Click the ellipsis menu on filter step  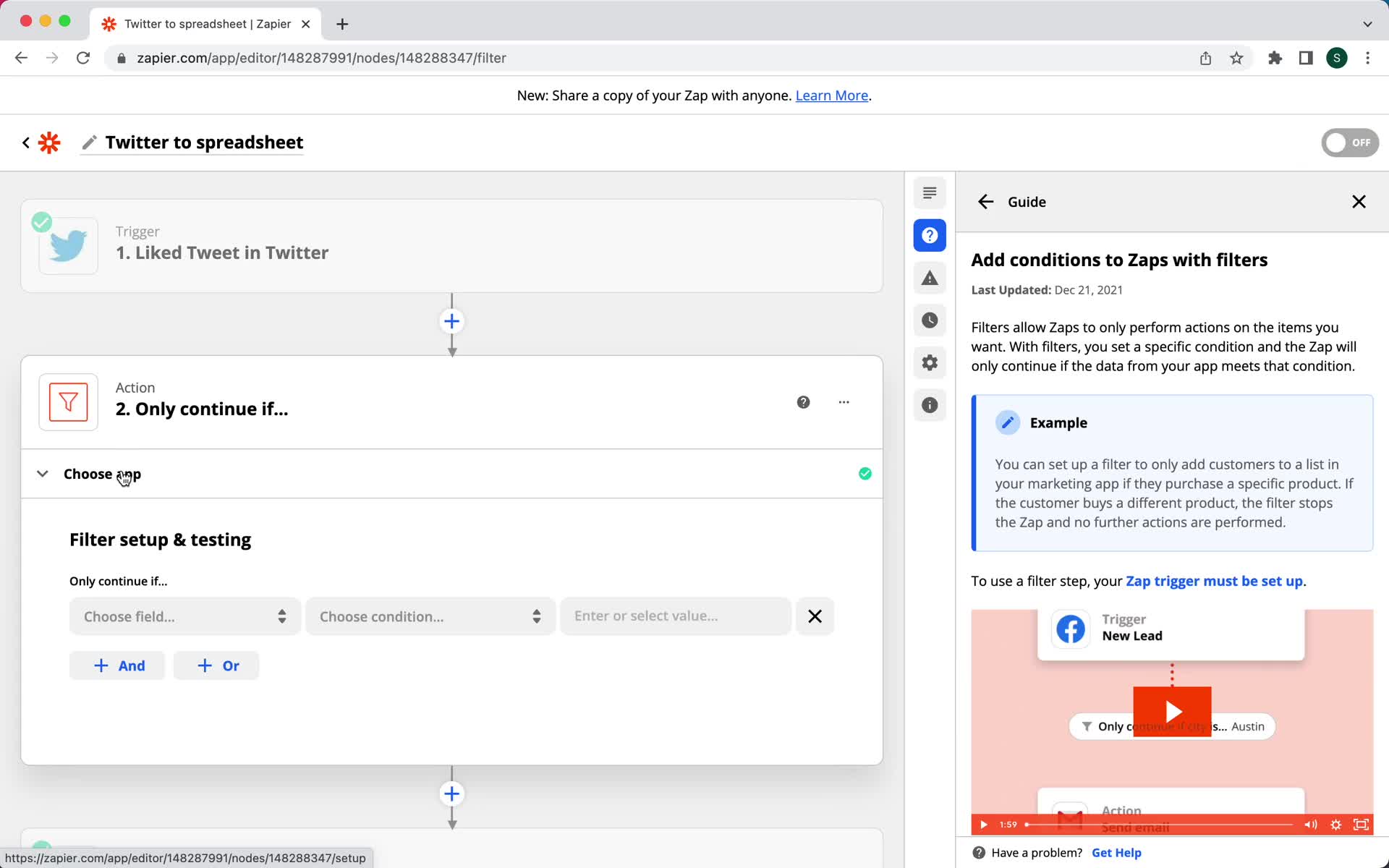(844, 402)
